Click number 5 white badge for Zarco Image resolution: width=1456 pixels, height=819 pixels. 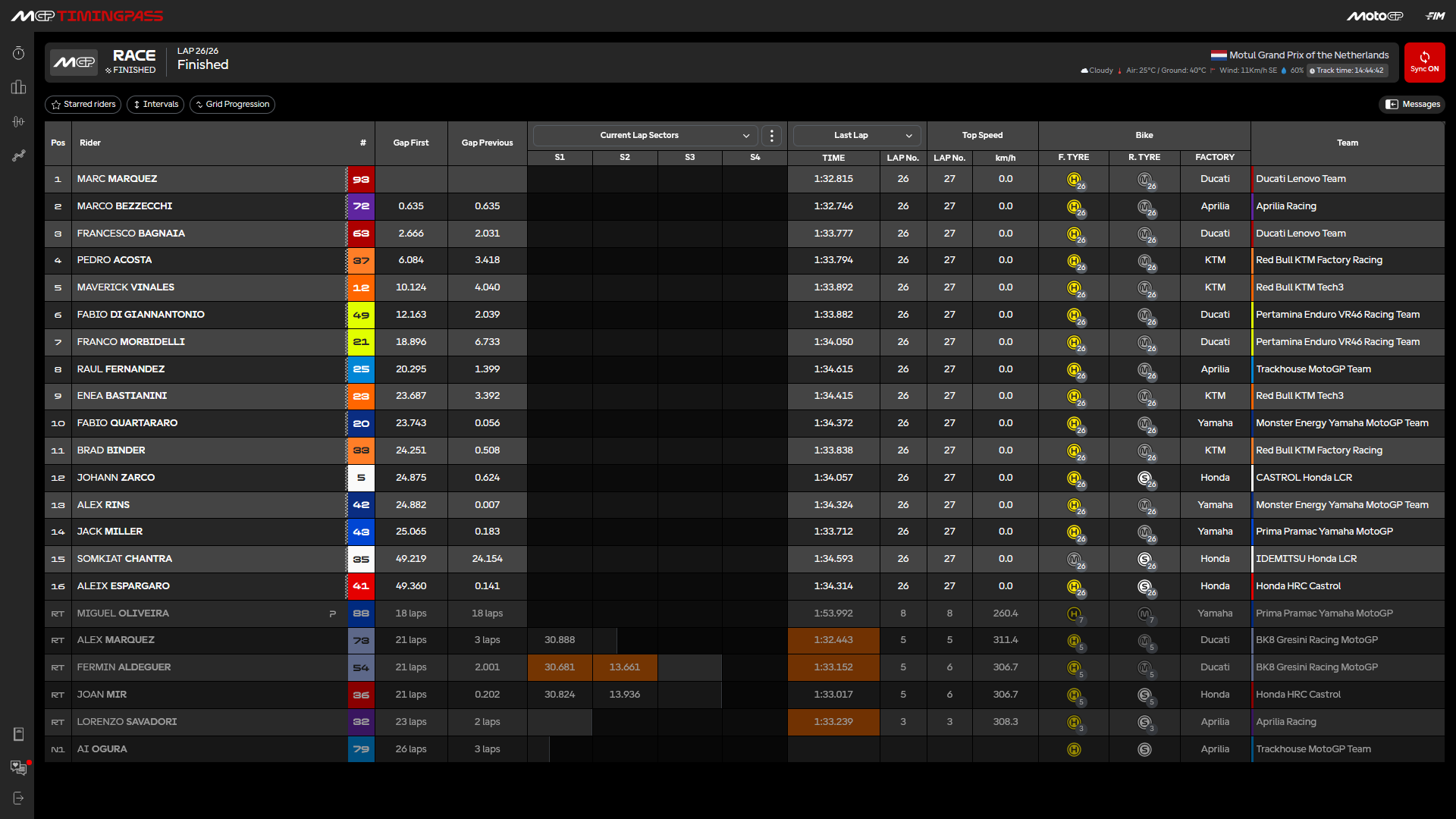[x=361, y=479]
